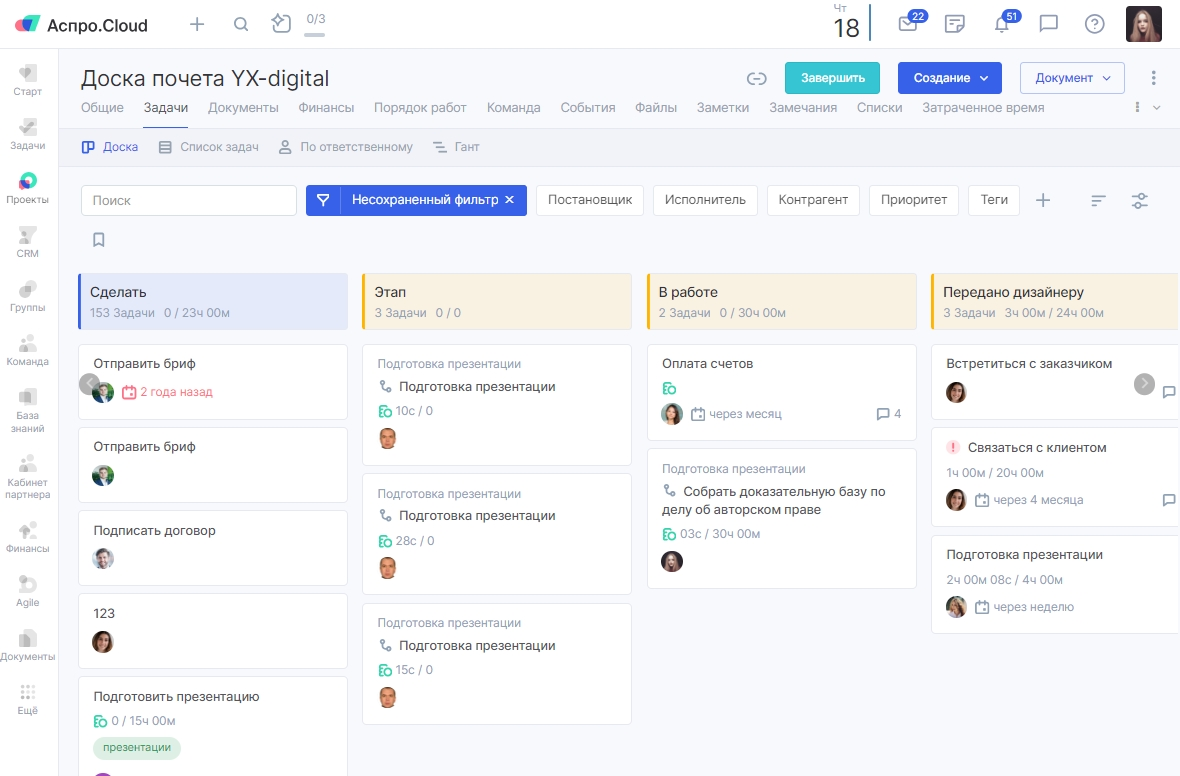Click the Завершить button
Image resolution: width=1180 pixels, height=776 pixels.
832,78
